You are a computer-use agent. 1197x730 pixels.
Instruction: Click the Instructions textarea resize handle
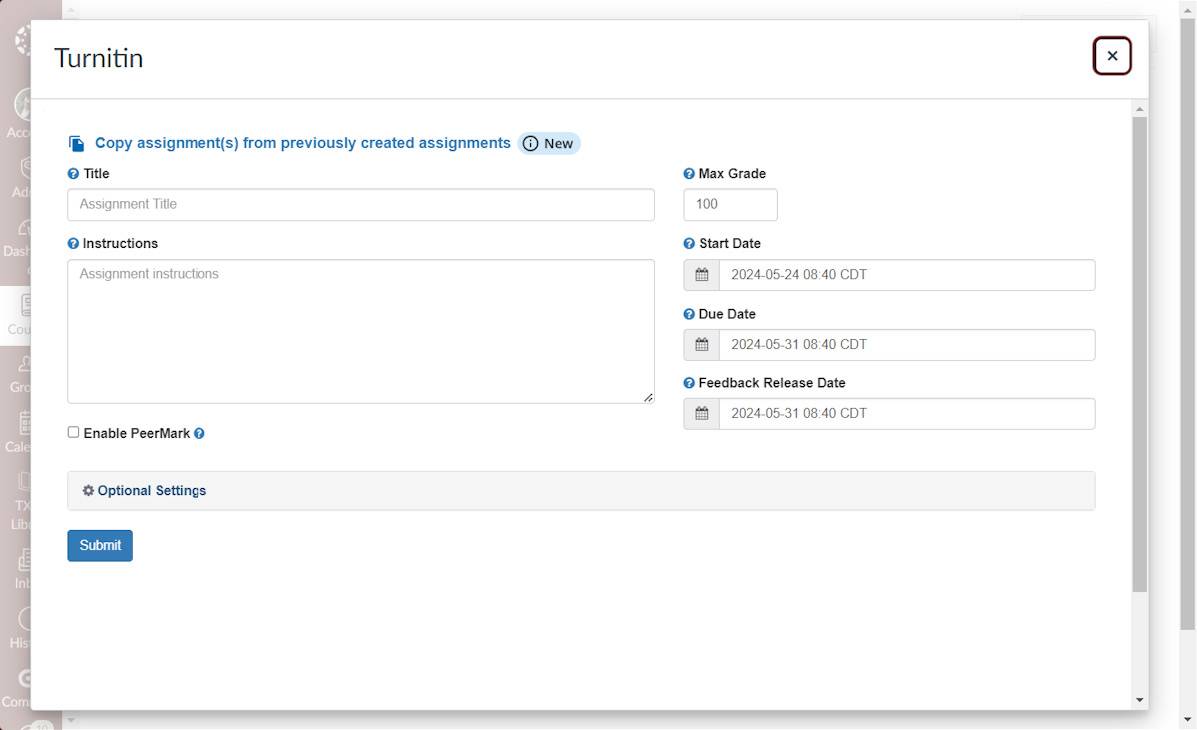coord(648,397)
